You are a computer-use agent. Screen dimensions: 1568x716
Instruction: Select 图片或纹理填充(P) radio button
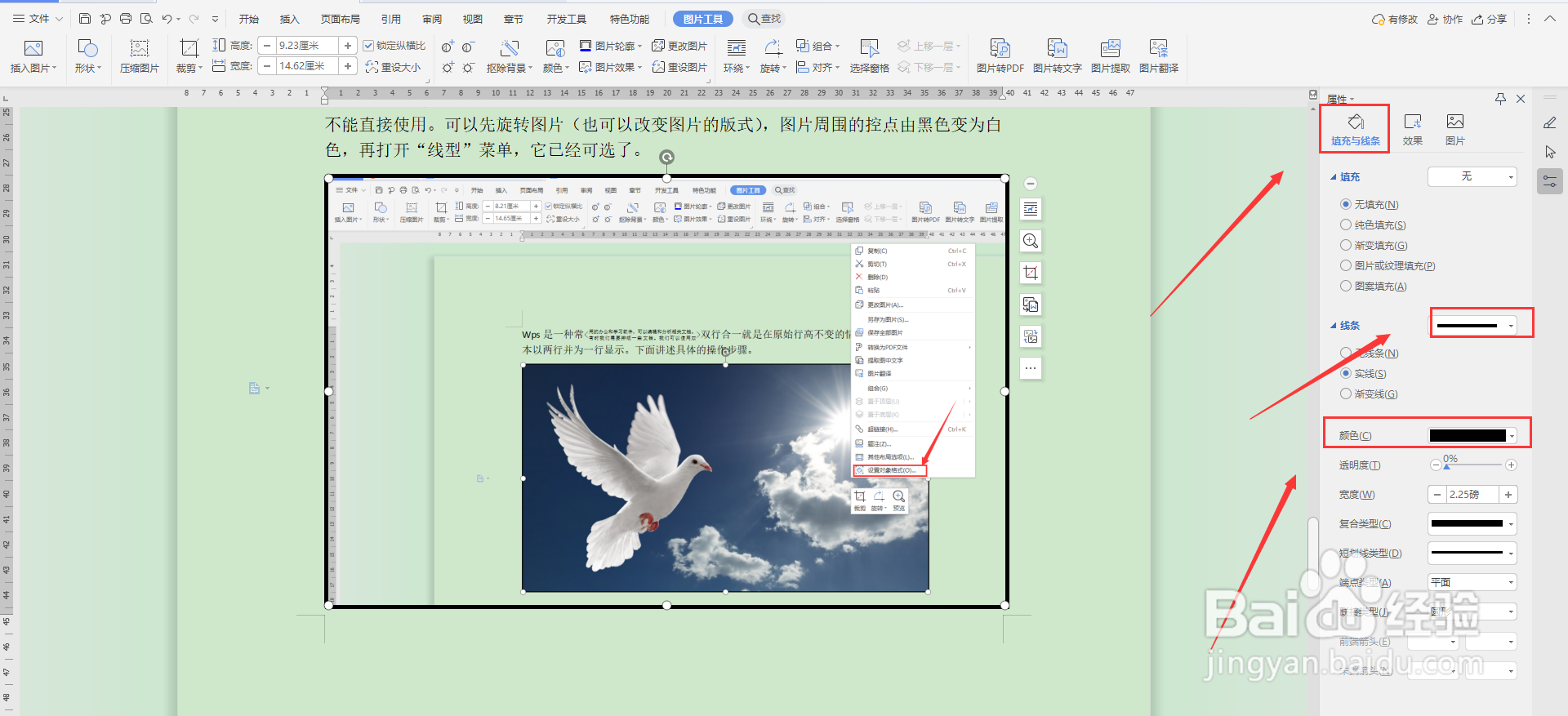pyautogui.click(x=1346, y=265)
